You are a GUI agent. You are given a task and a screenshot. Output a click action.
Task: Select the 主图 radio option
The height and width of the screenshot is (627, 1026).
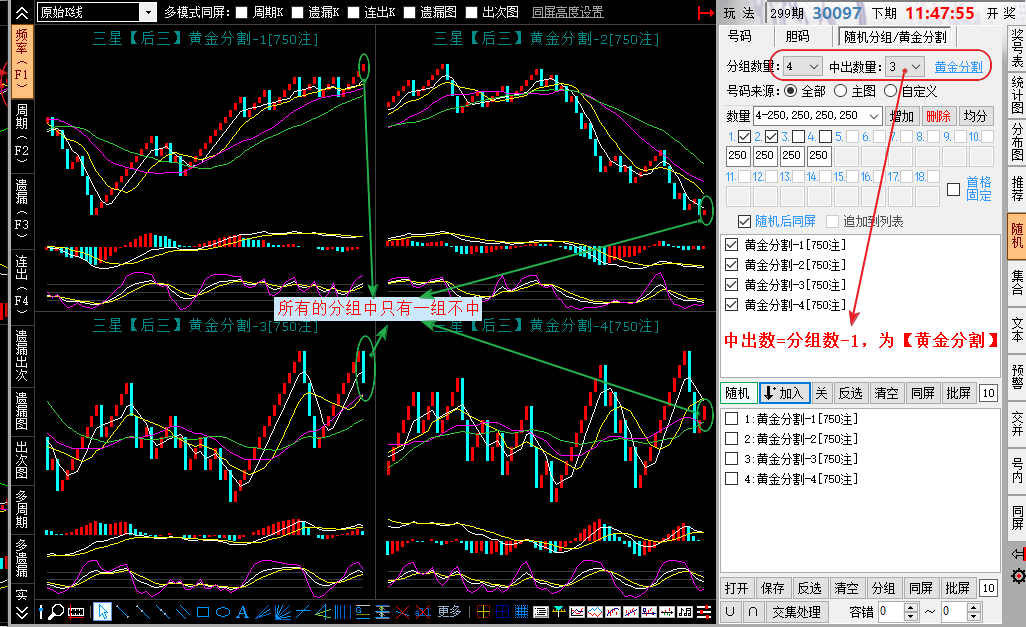840,91
